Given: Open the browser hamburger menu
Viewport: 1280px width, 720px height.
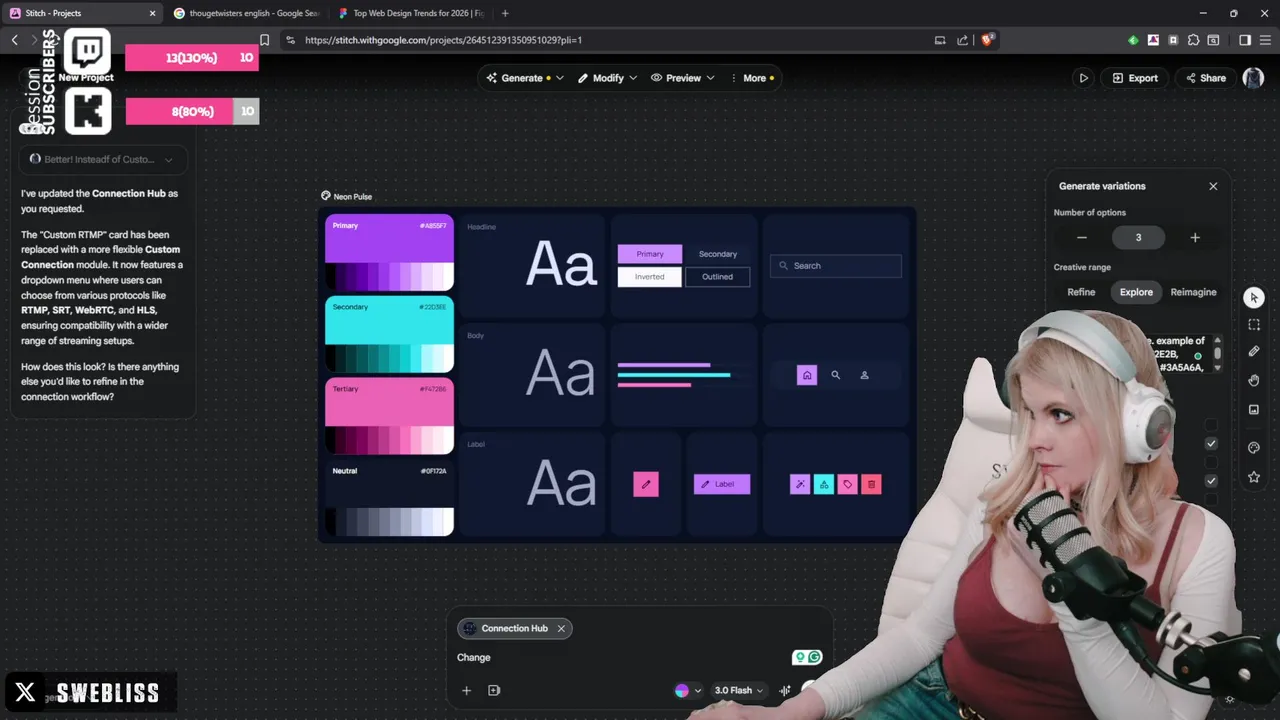Looking at the screenshot, I should 1265,40.
